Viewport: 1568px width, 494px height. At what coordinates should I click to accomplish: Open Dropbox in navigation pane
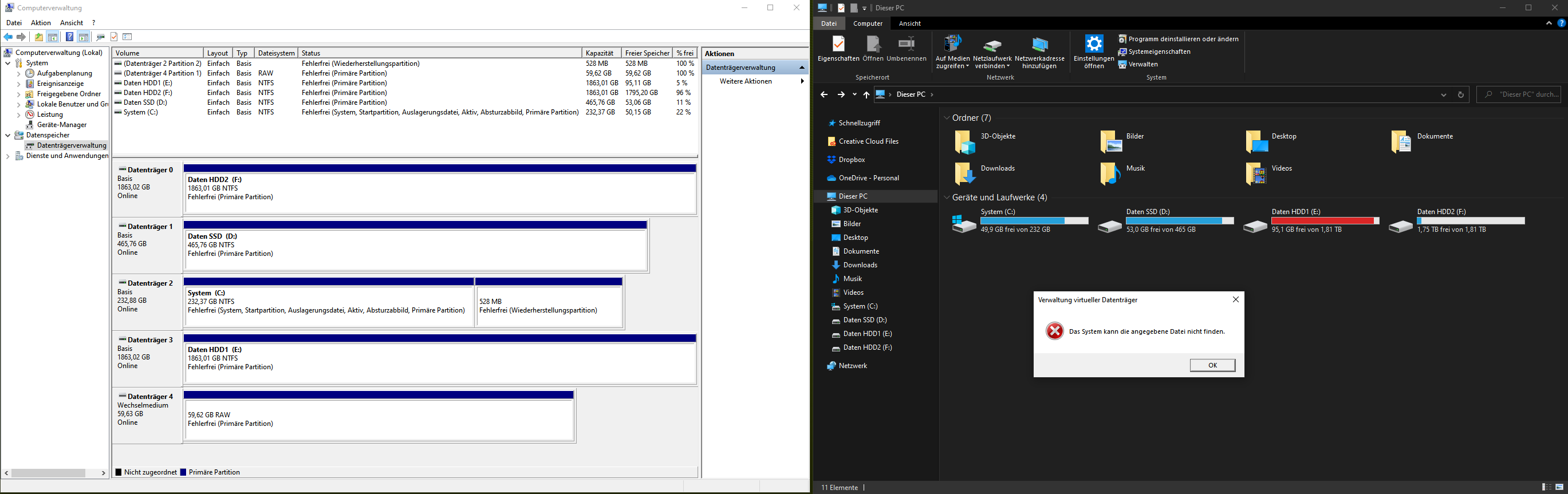point(851,159)
